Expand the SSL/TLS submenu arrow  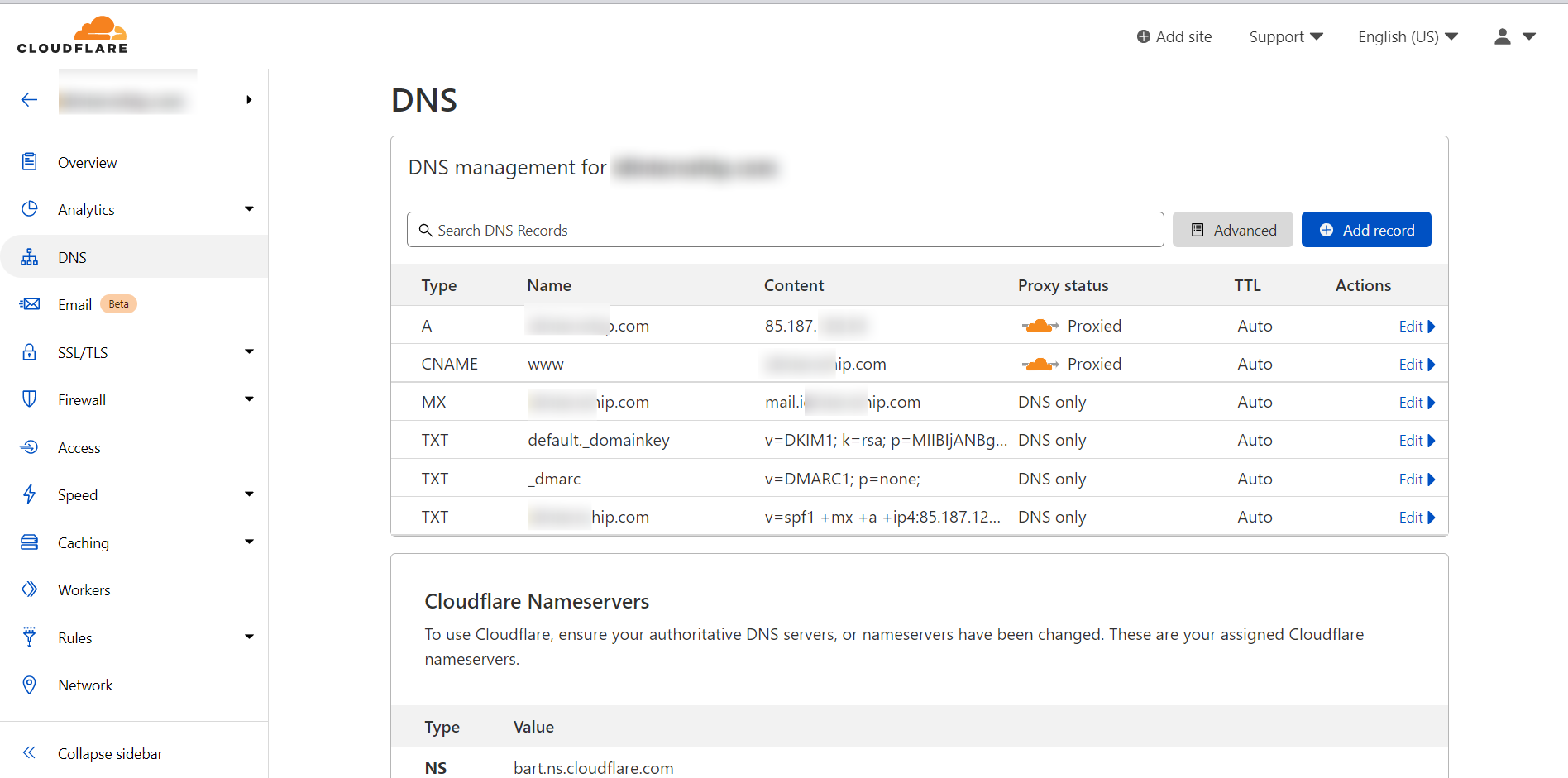pos(249,352)
